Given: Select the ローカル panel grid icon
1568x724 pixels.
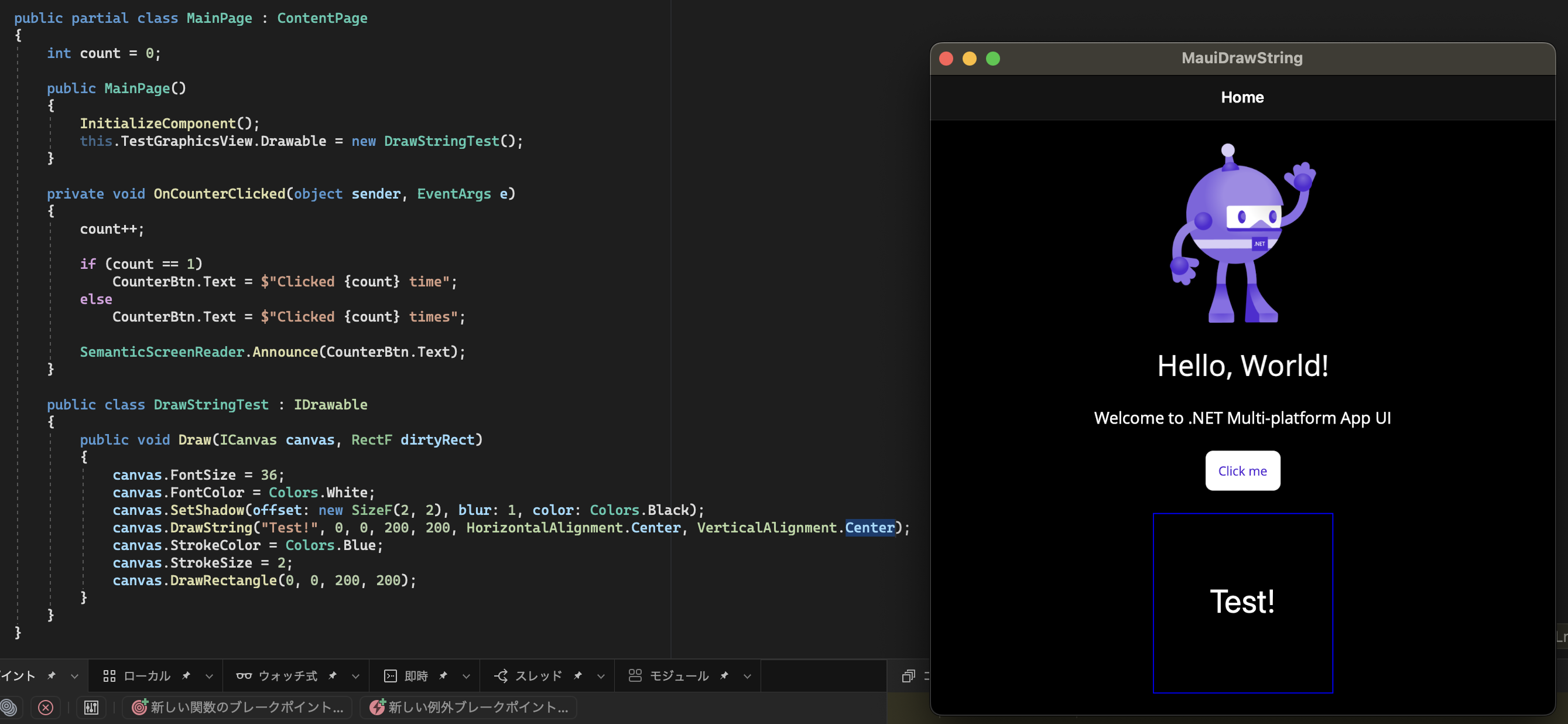Looking at the screenshot, I should pyautogui.click(x=109, y=675).
